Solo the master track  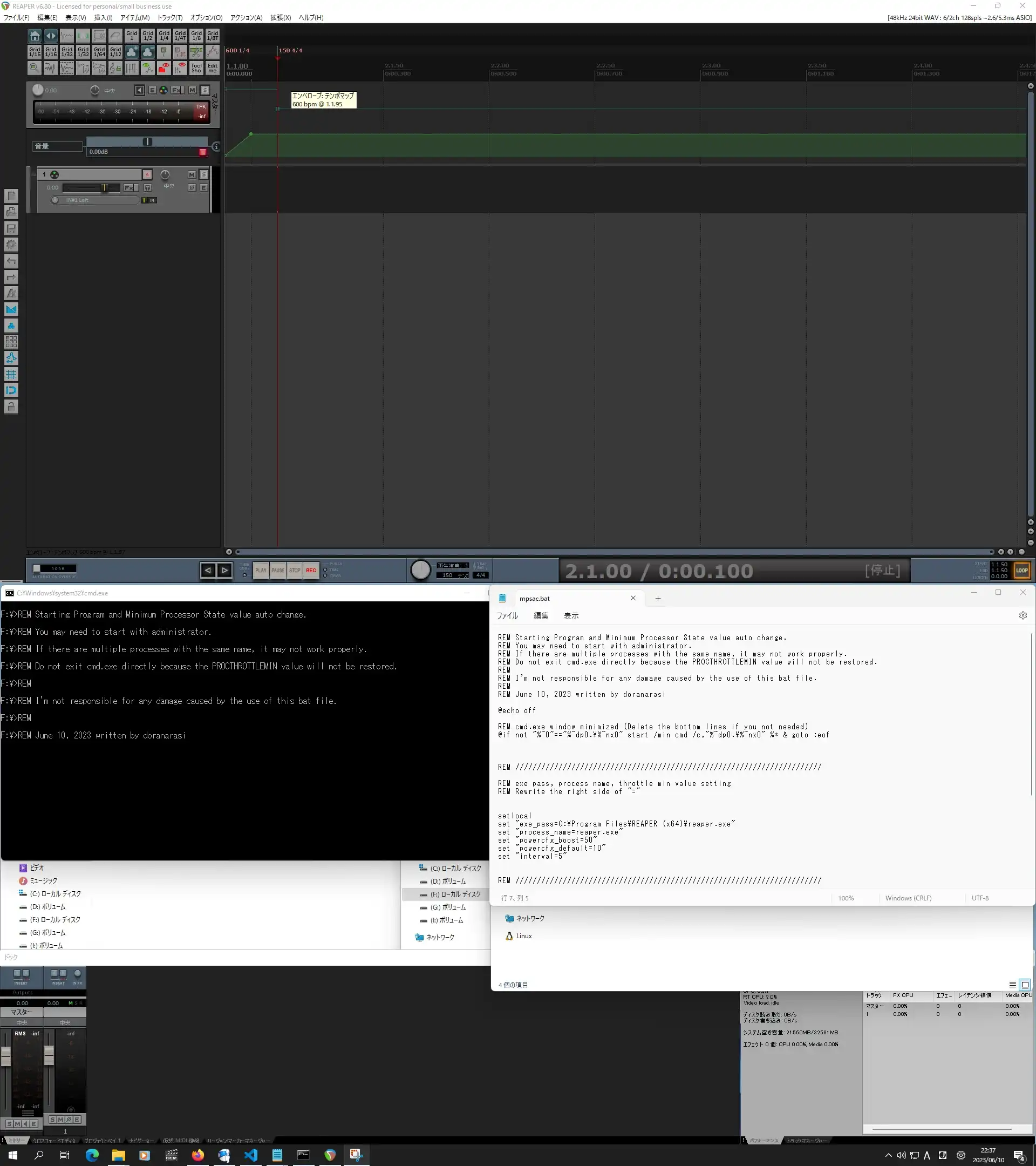205,90
